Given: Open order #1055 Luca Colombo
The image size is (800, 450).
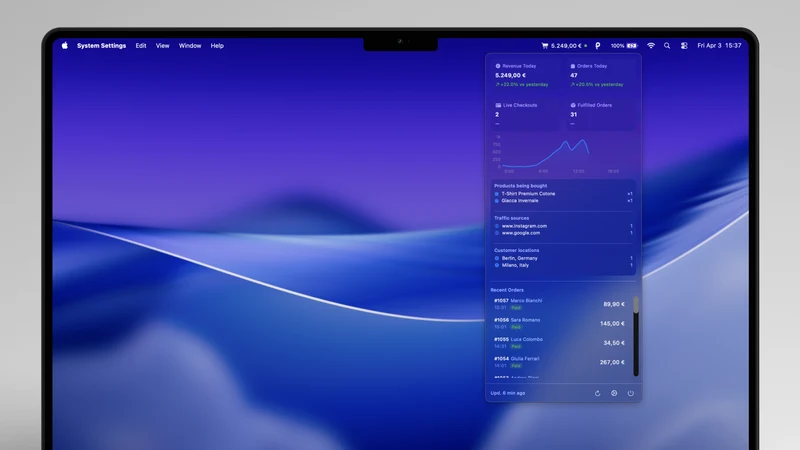Looking at the screenshot, I should (x=560, y=343).
